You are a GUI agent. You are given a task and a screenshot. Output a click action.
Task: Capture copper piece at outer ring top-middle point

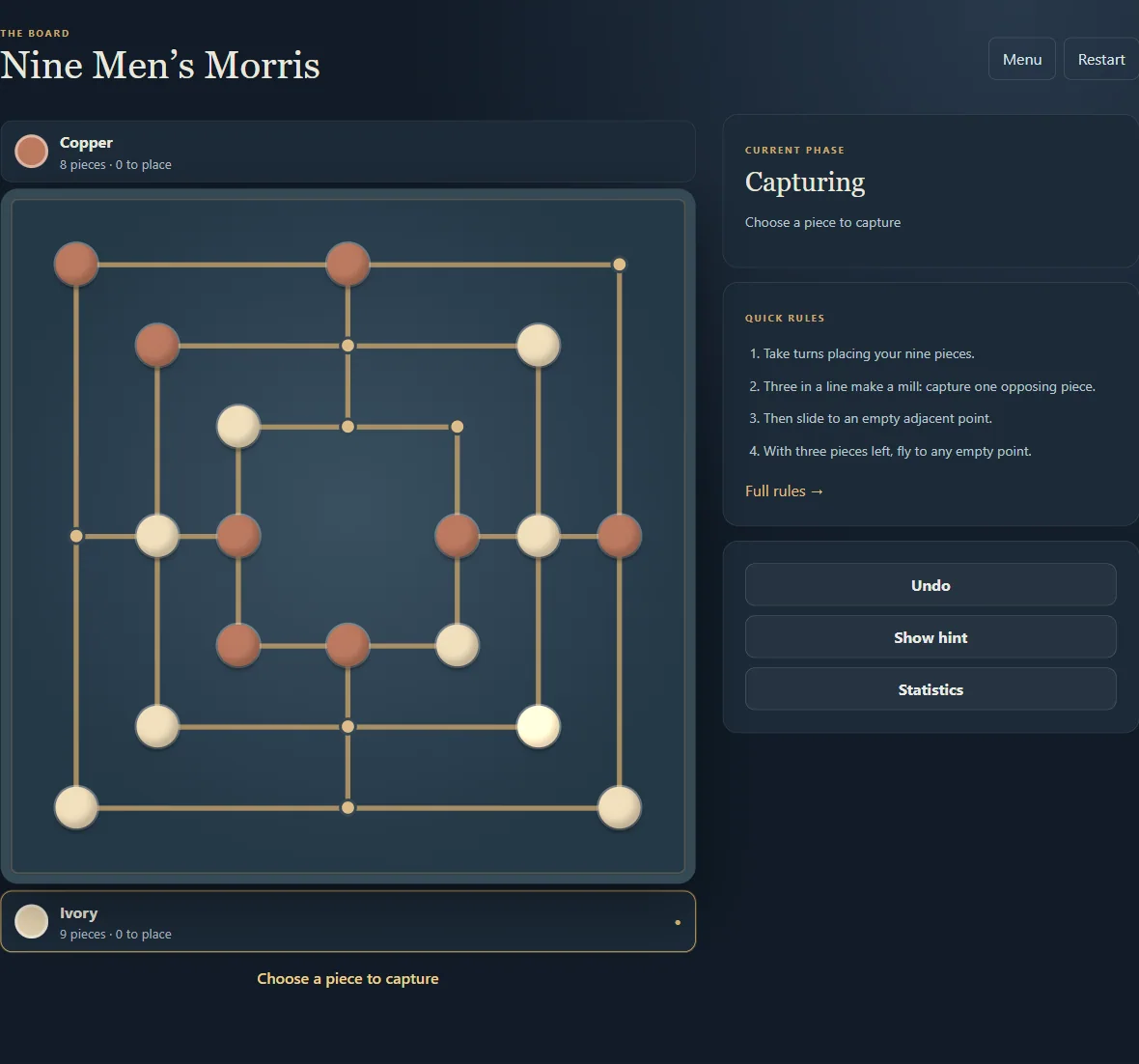tap(347, 265)
